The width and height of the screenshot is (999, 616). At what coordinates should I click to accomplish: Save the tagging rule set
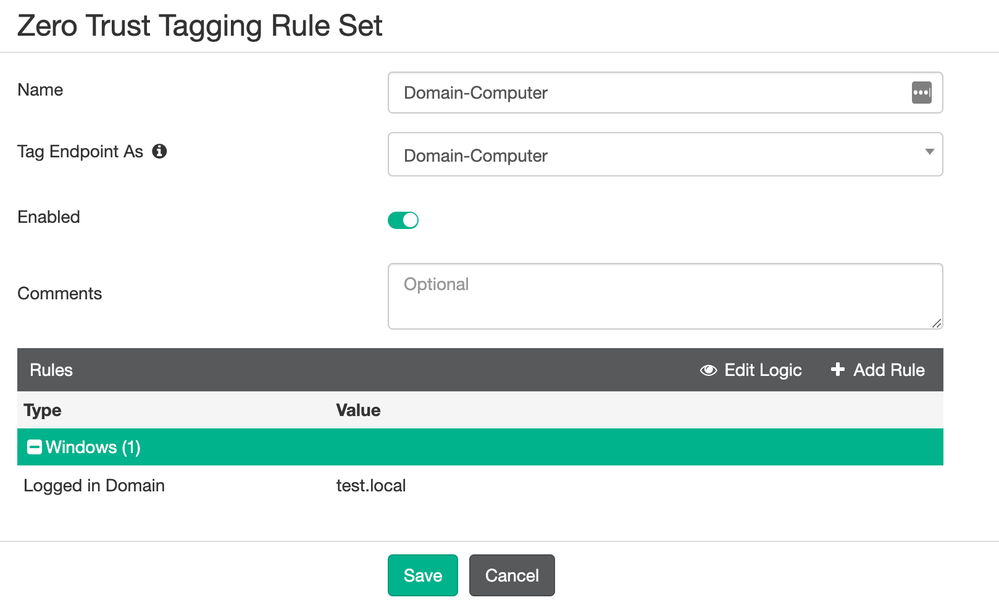point(422,575)
